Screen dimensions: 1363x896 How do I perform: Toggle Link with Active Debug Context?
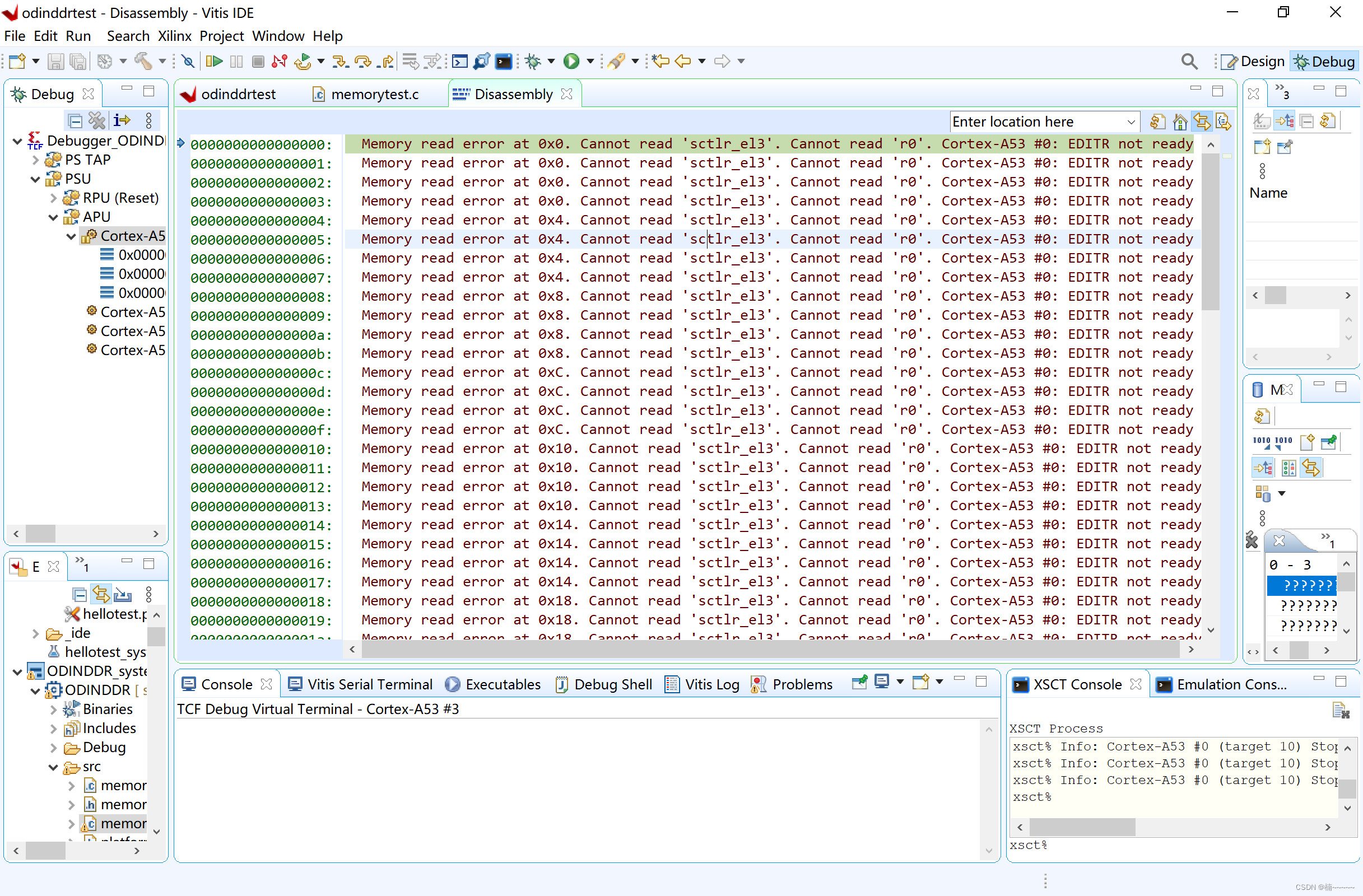click(x=1202, y=122)
